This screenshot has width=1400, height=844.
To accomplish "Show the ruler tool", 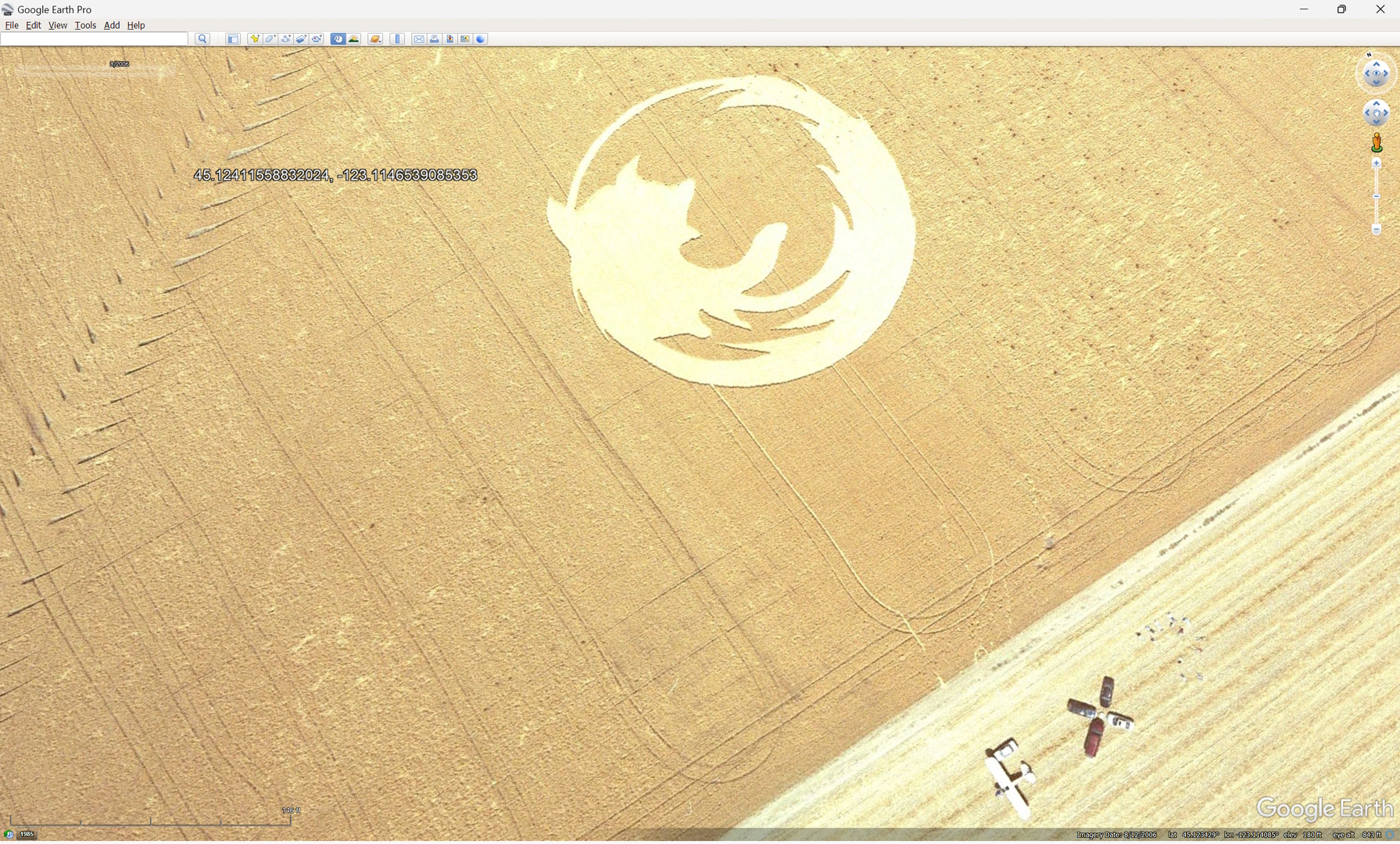I will (x=397, y=39).
